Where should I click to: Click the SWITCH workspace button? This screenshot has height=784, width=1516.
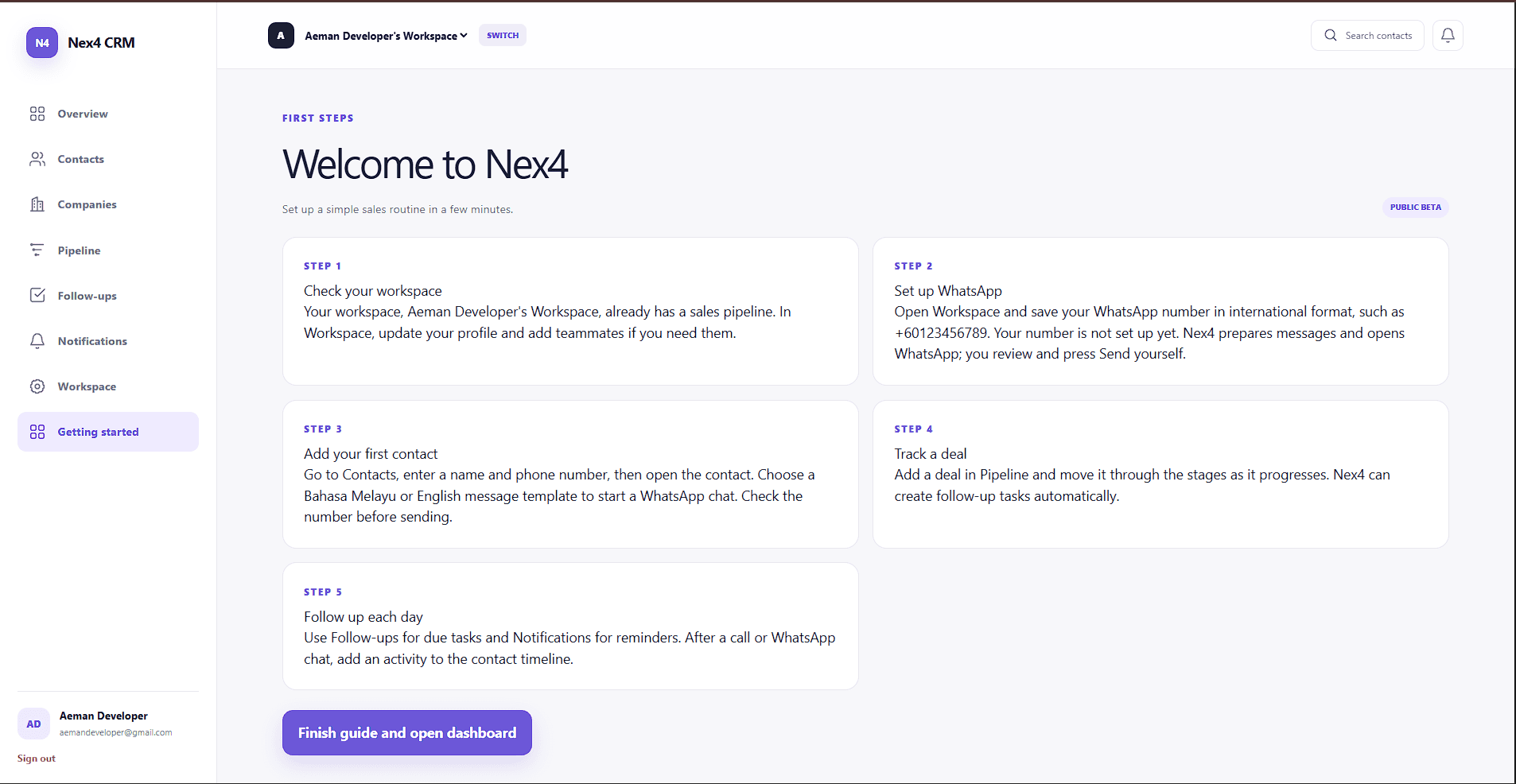point(503,35)
